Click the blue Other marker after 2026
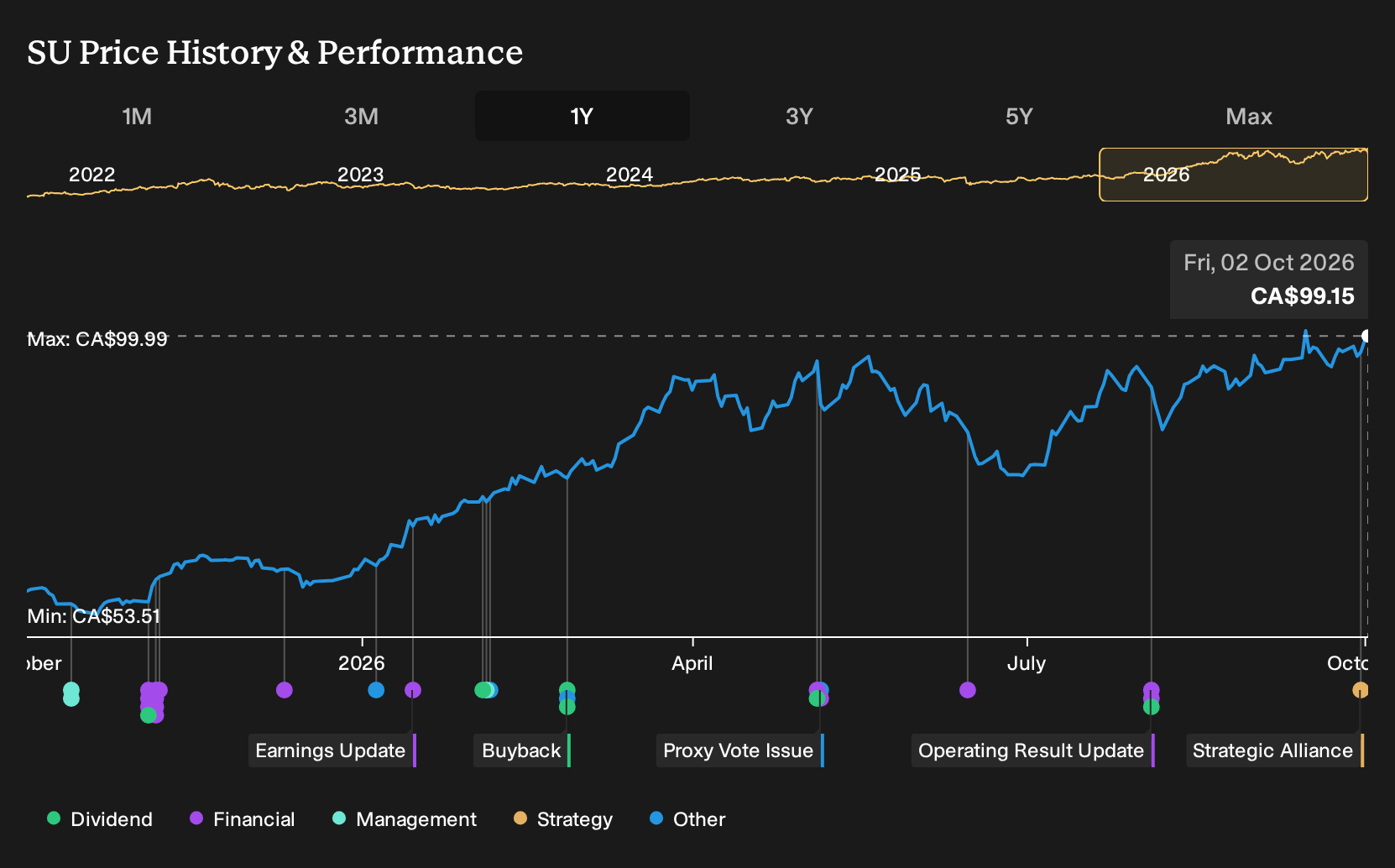 click(376, 690)
